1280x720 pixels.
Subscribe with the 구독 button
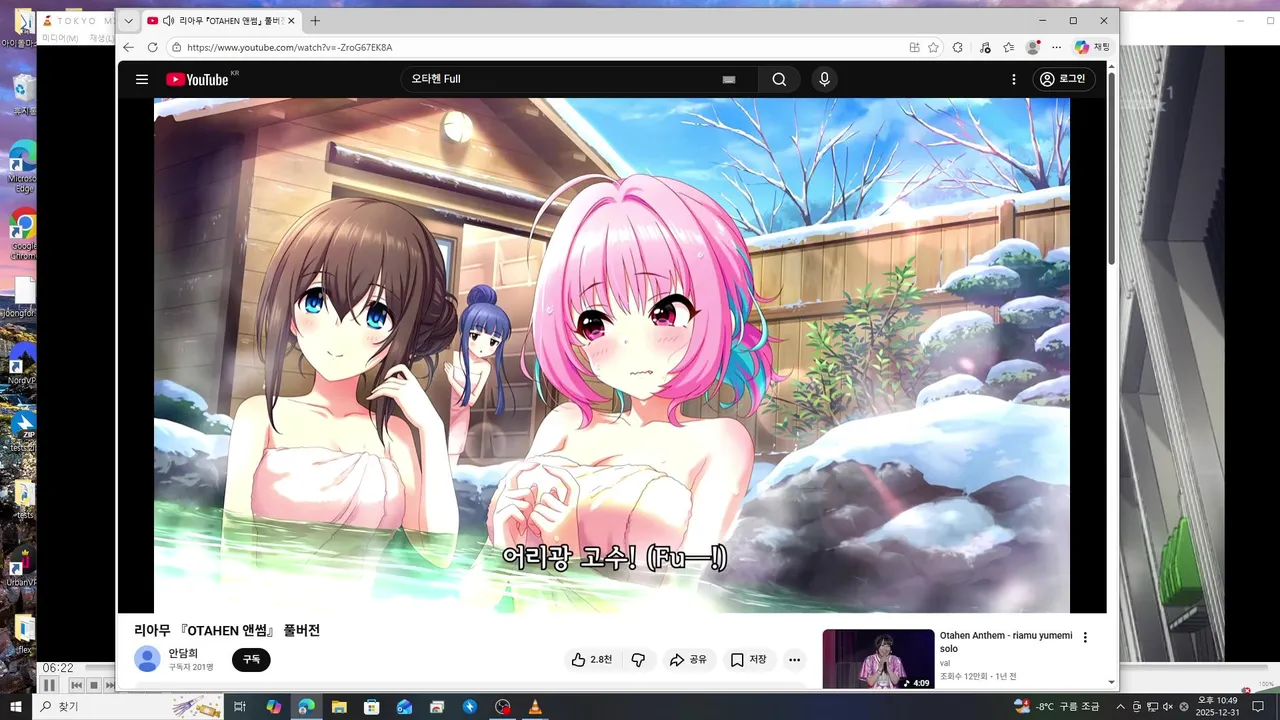(x=251, y=660)
